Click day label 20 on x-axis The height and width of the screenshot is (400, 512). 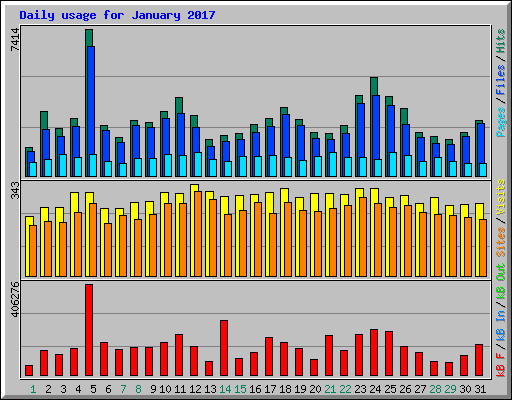(x=315, y=389)
